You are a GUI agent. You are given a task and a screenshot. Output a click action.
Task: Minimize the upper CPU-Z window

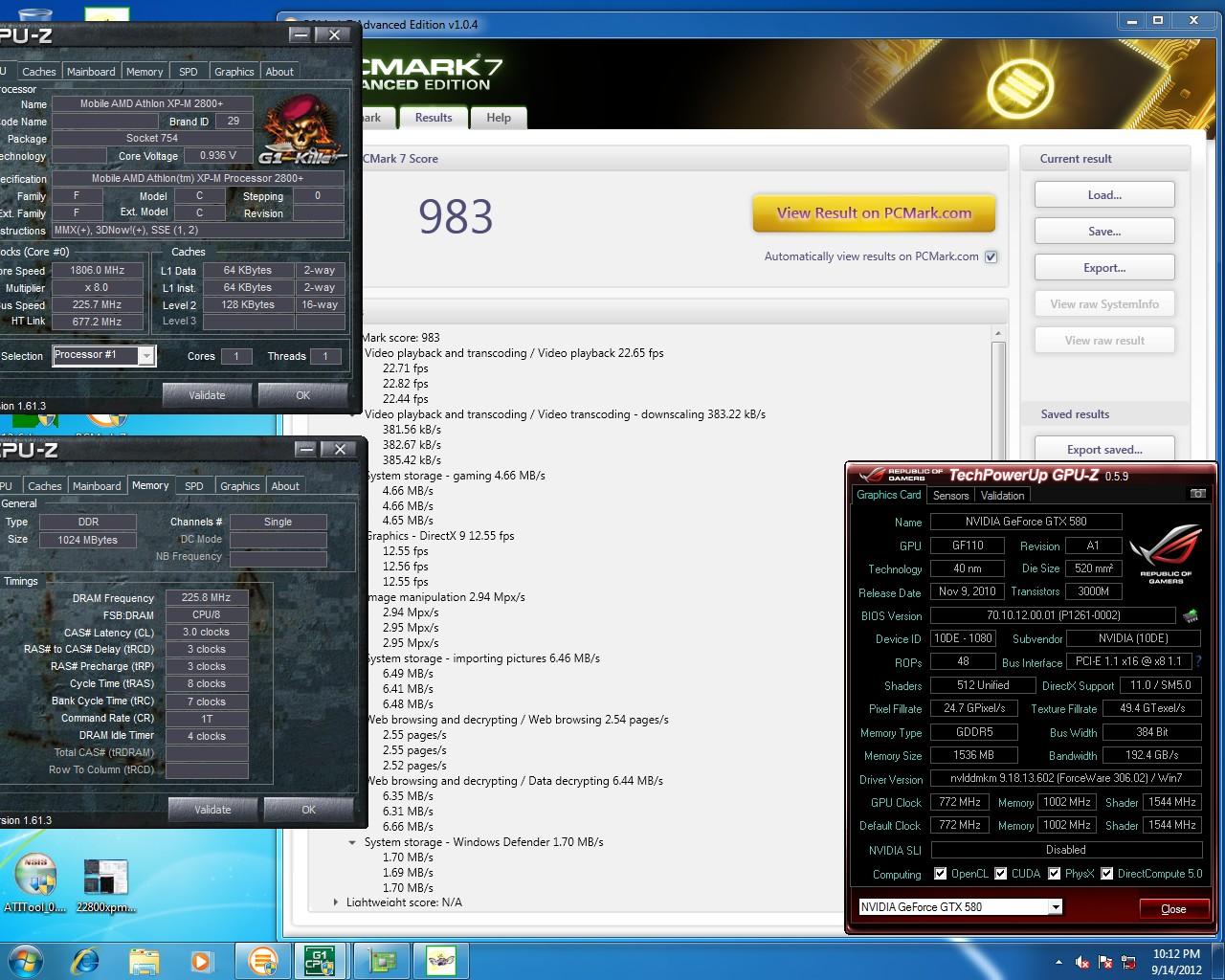301,34
